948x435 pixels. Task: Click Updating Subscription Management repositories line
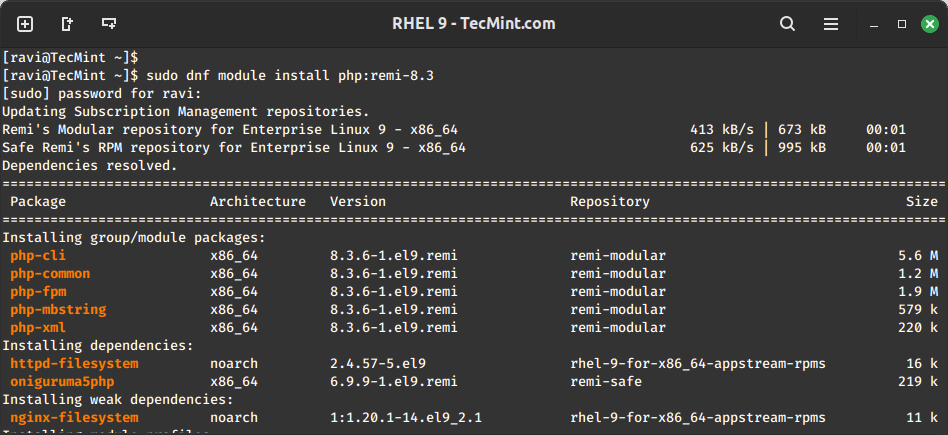[x=186, y=112]
